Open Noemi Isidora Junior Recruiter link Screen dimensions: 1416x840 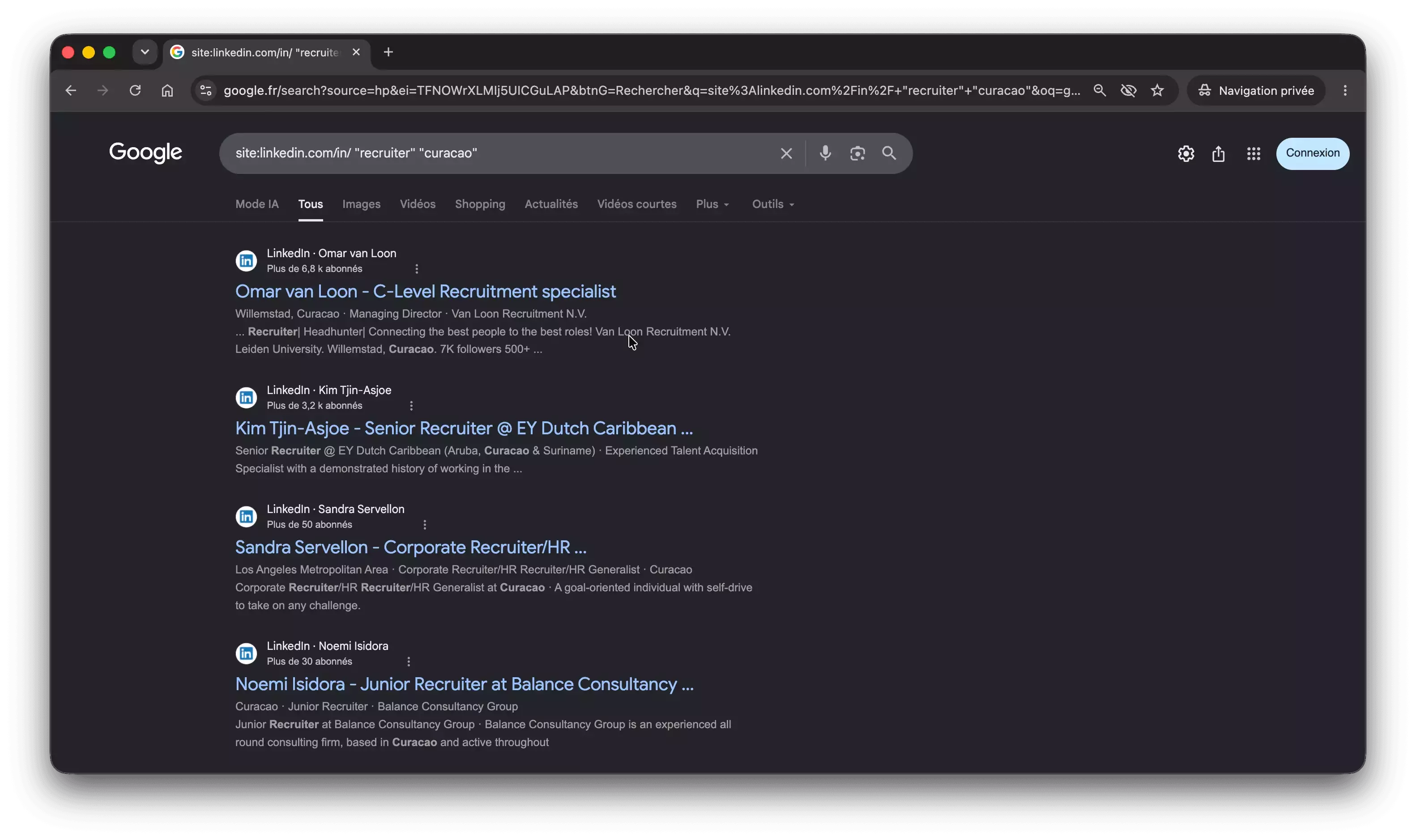click(464, 684)
